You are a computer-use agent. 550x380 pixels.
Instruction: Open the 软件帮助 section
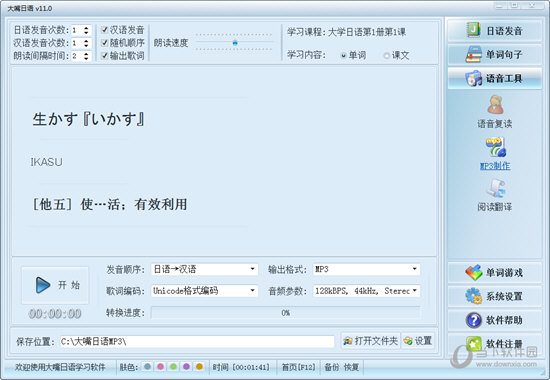[495, 320]
